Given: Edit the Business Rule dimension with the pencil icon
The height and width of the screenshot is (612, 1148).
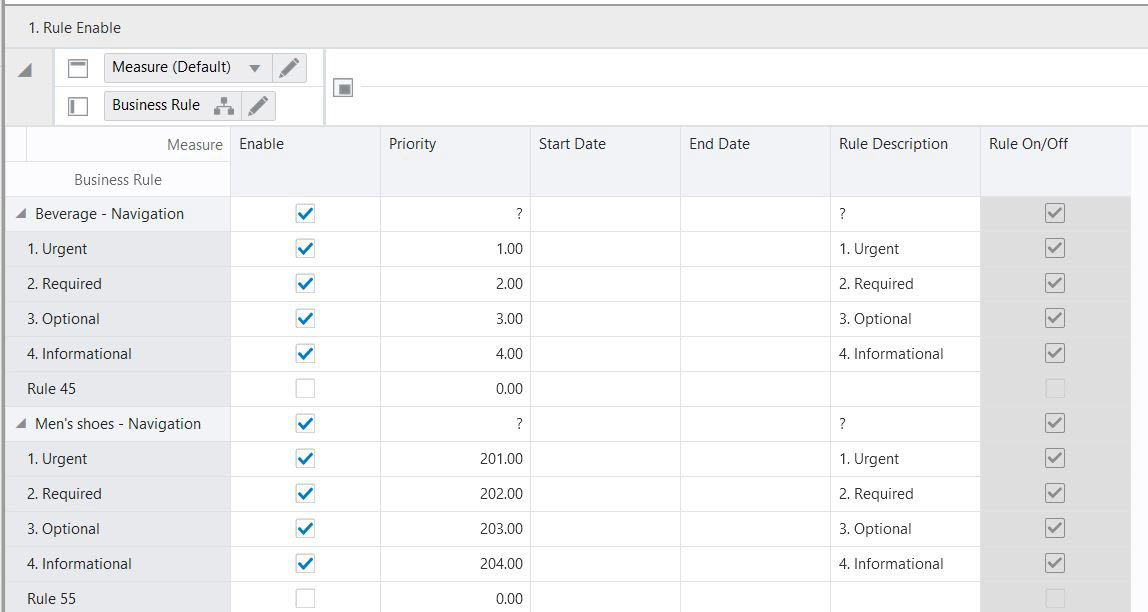Looking at the screenshot, I should point(258,104).
